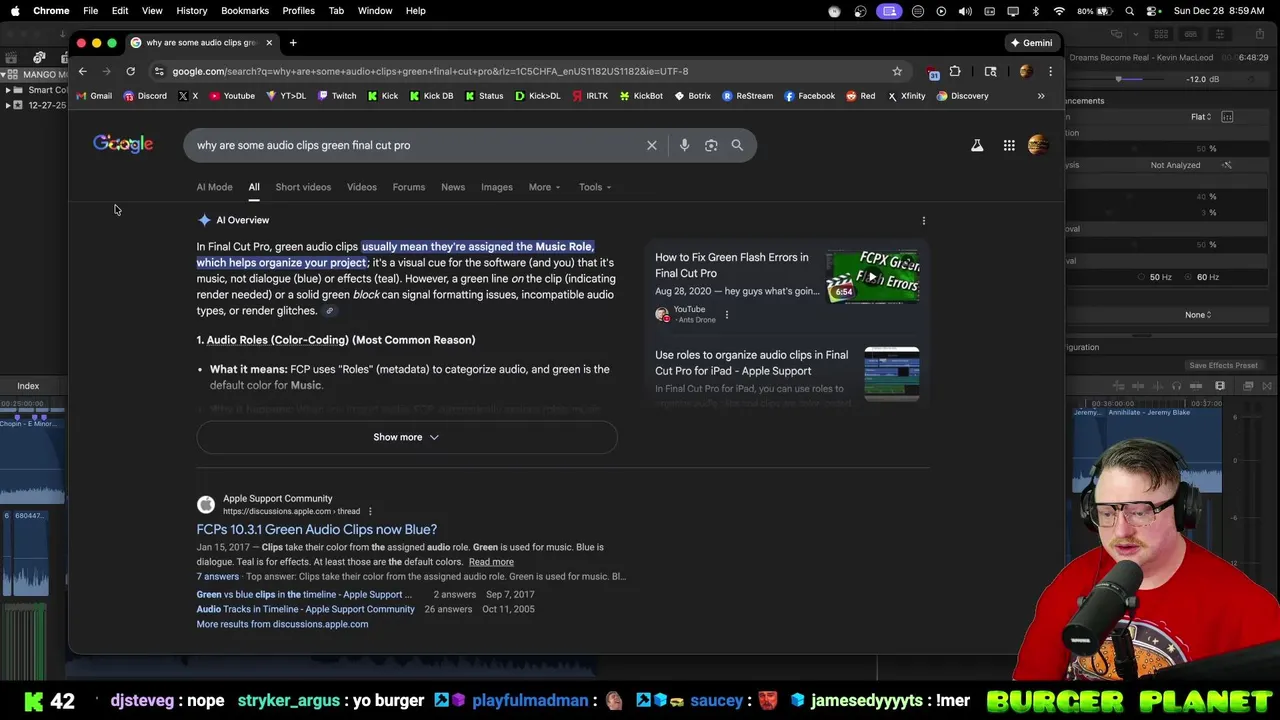
Task: Open the Google apps grid
Action: 1009,145
